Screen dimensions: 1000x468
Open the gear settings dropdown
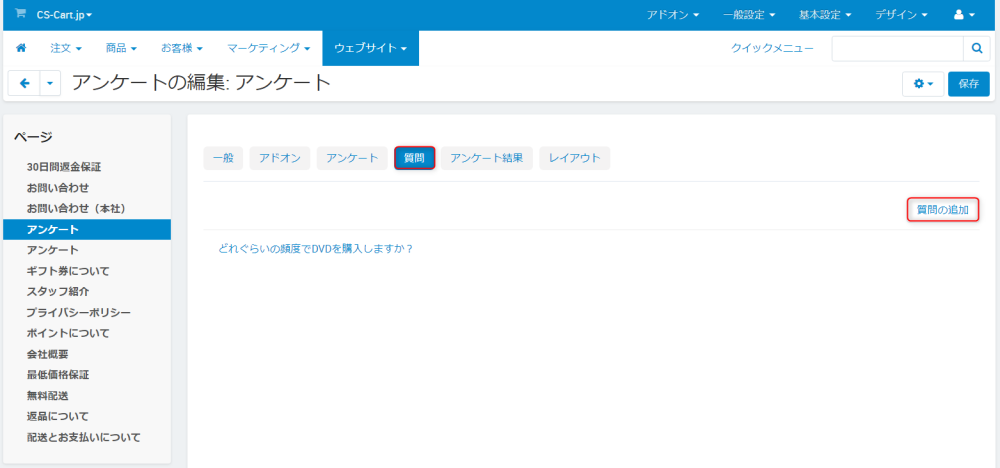923,84
